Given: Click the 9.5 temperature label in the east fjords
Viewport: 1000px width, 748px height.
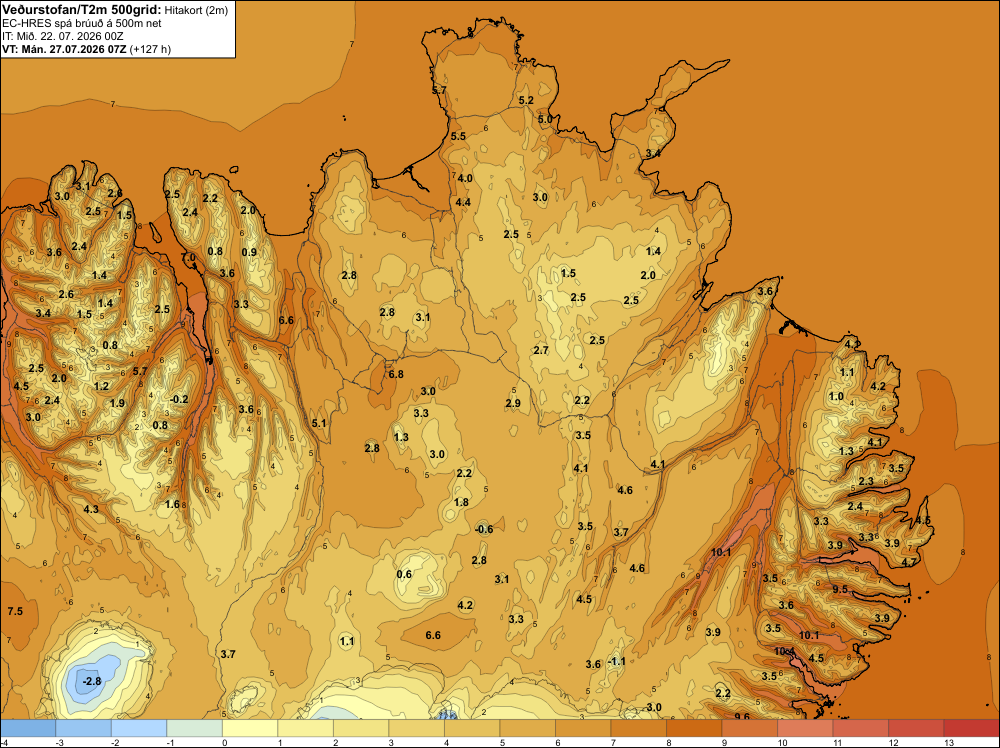Looking at the screenshot, I should 840,589.
